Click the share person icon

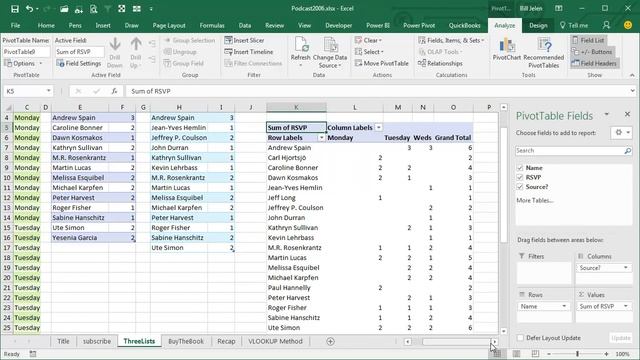coord(607,25)
